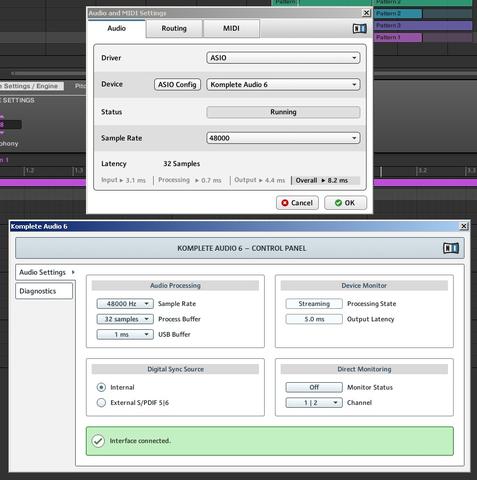Image resolution: width=477 pixels, height=480 pixels.
Task: Open the MIDI tab
Action: (231, 28)
